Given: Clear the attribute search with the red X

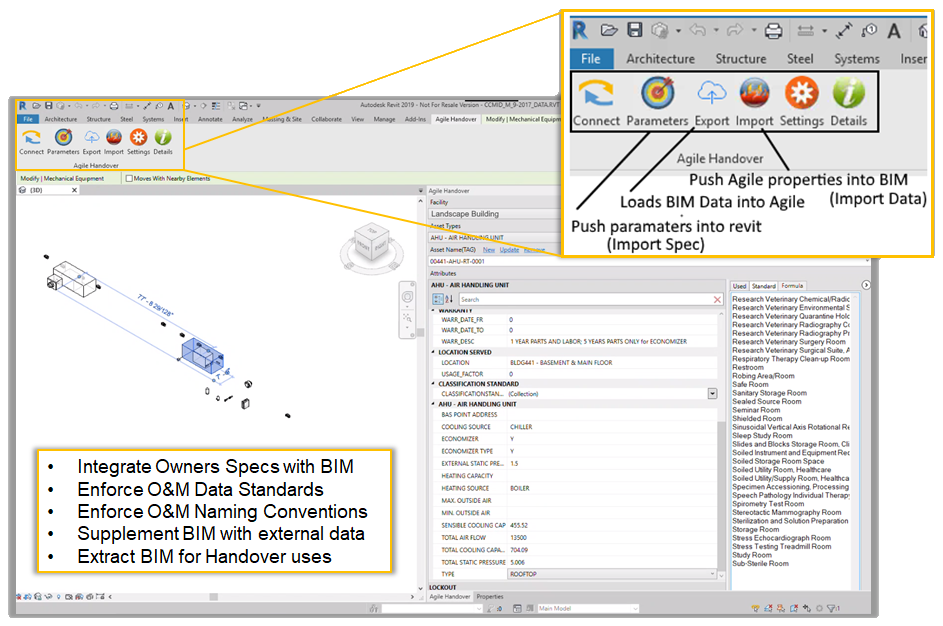Looking at the screenshot, I should (x=717, y=299).
